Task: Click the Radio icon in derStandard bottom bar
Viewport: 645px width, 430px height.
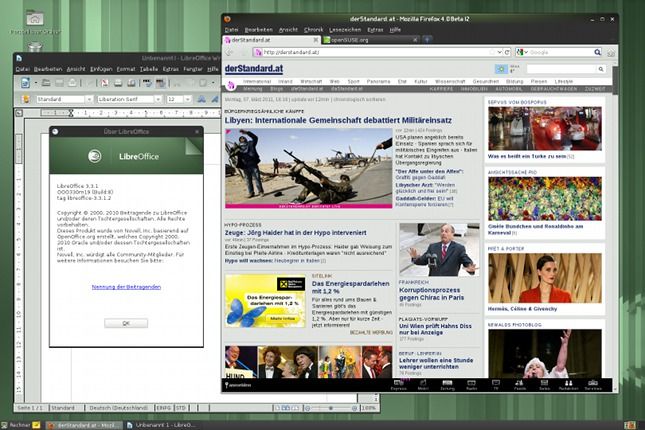Action: pos(471,385)
